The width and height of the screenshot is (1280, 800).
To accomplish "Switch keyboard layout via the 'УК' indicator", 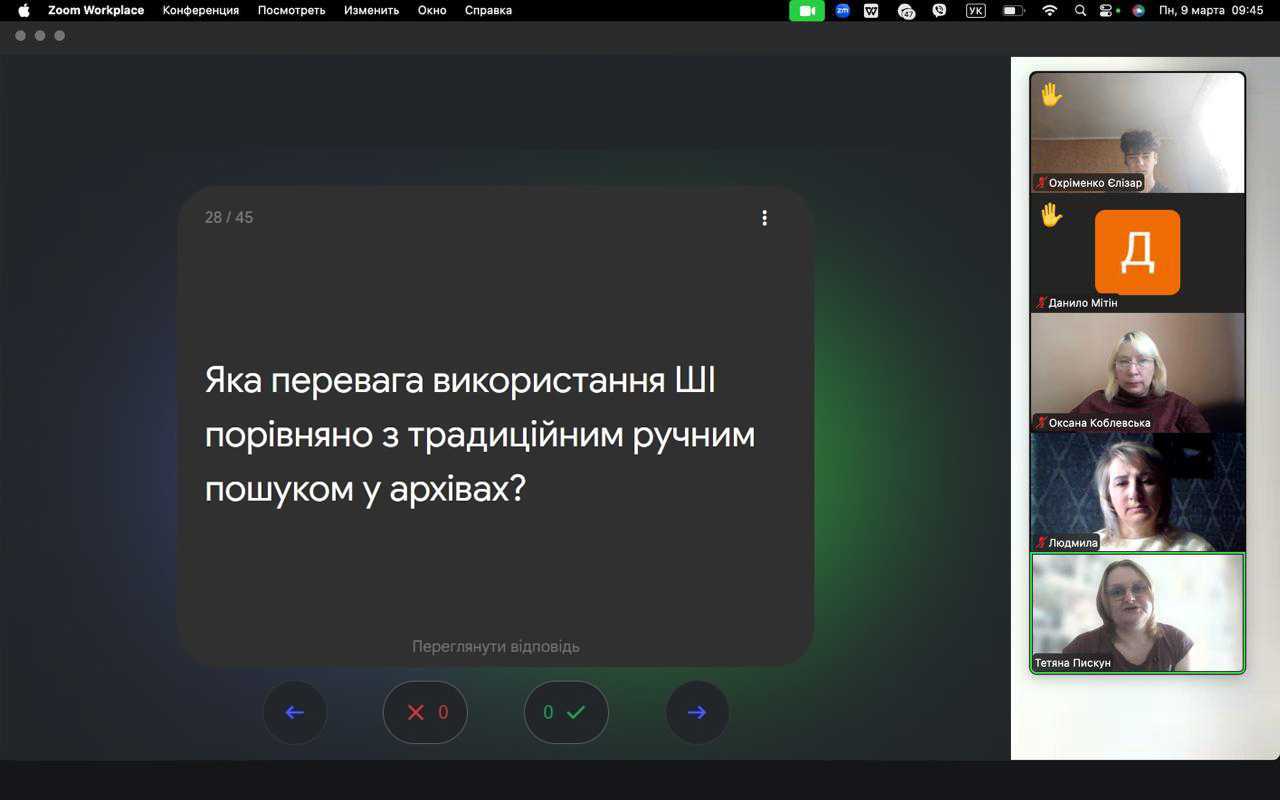I will [x=975, y=10].
